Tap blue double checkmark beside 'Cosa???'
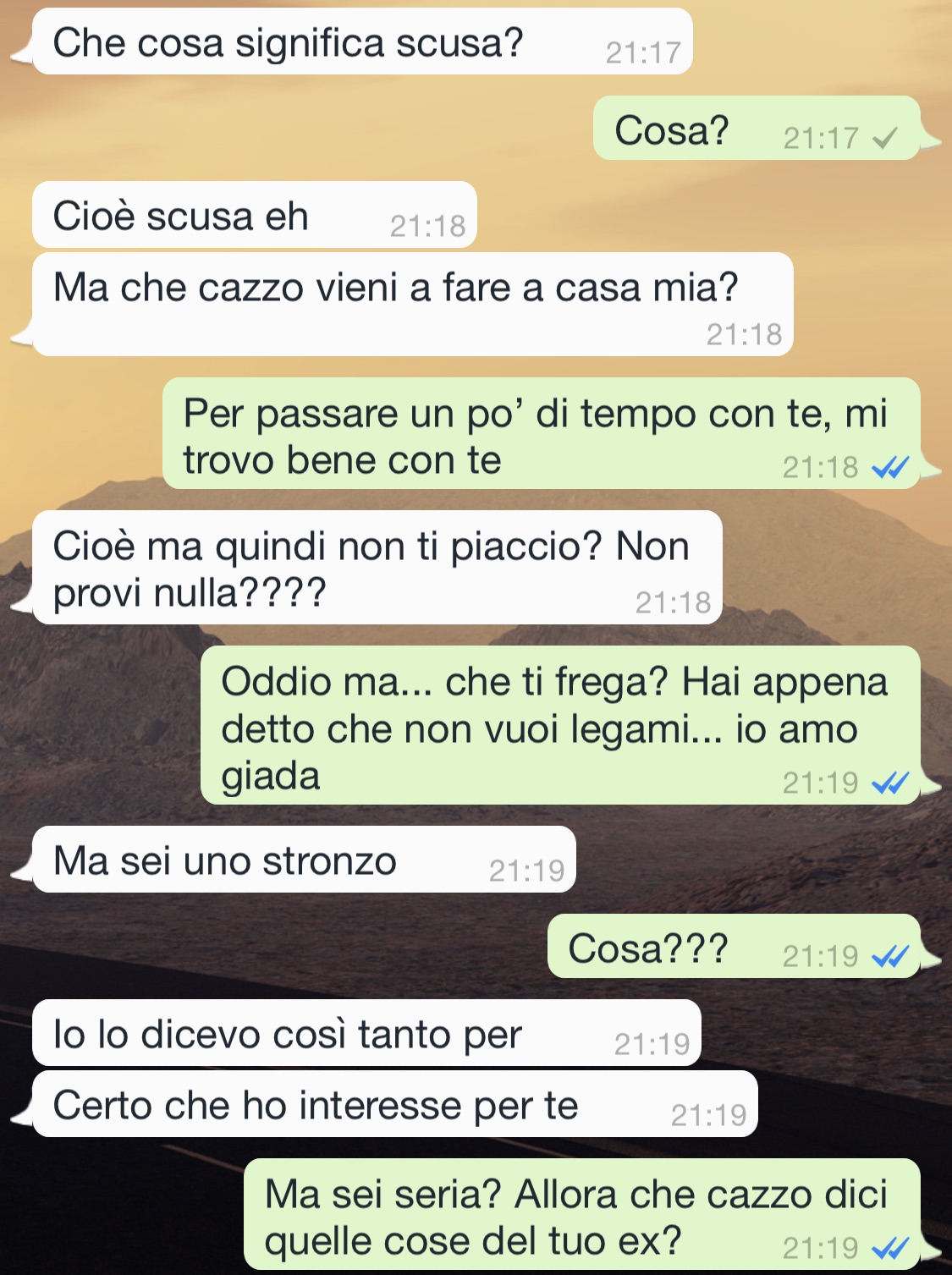 coord(890,956)
